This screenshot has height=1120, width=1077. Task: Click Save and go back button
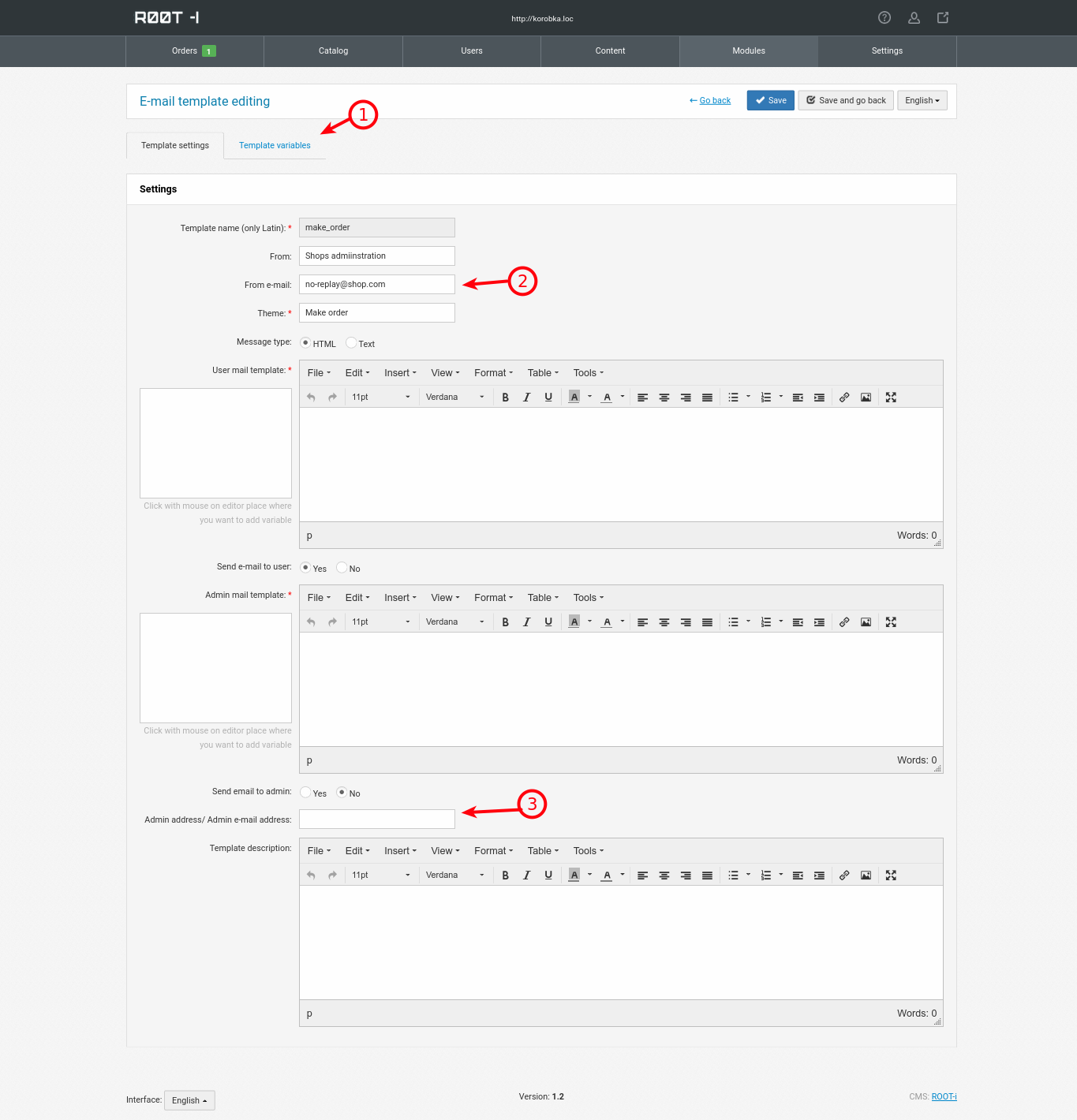tap(846, 100)
